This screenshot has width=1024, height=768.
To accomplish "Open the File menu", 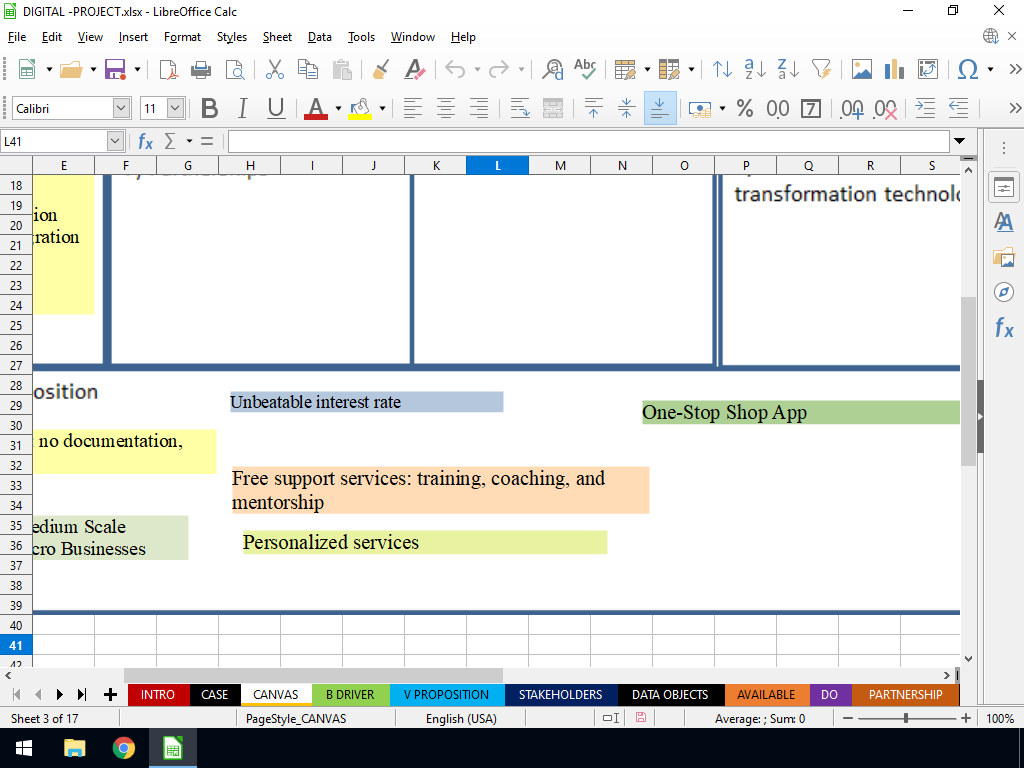I will pyautogui.click(x=16, y=37).
